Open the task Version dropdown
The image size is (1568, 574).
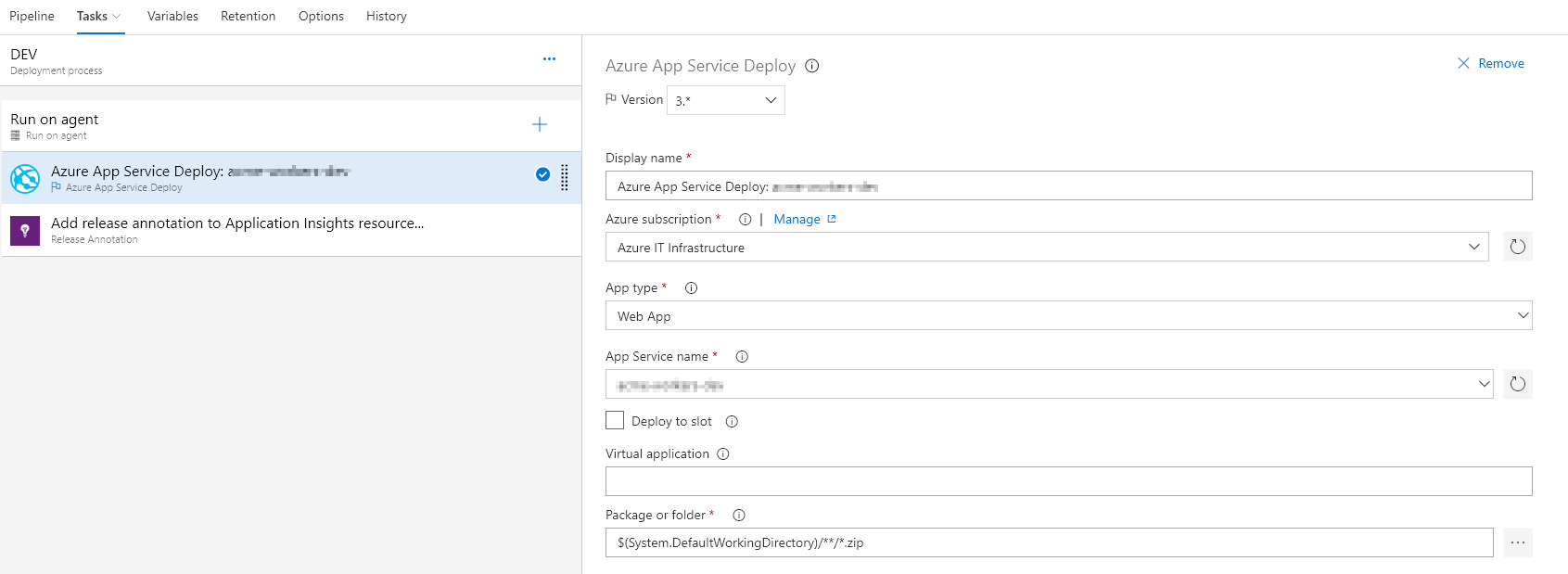click(726, 100)
